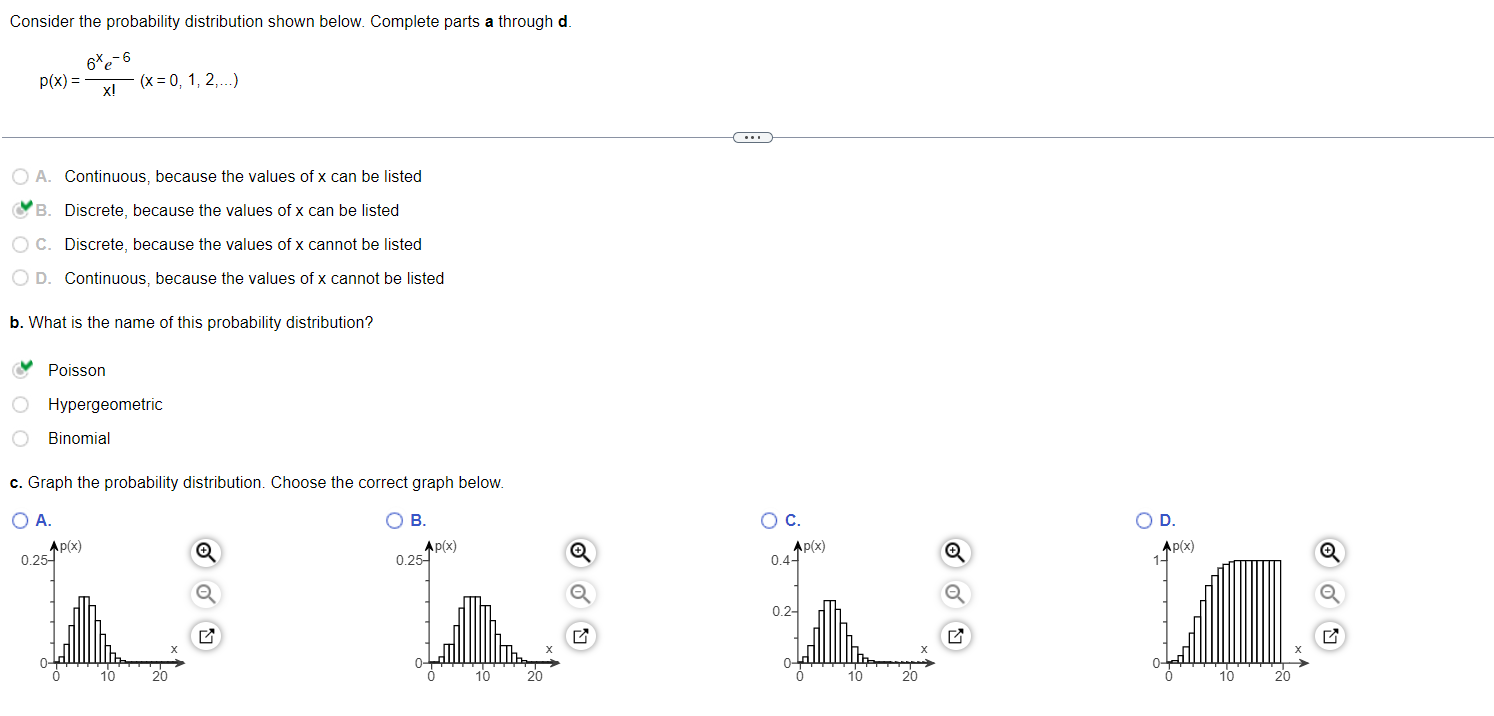The width and height of the screenshot is (1494, 716).
Task: Open graph C in a larger pop-out view
Action: (x=954, y=636)
